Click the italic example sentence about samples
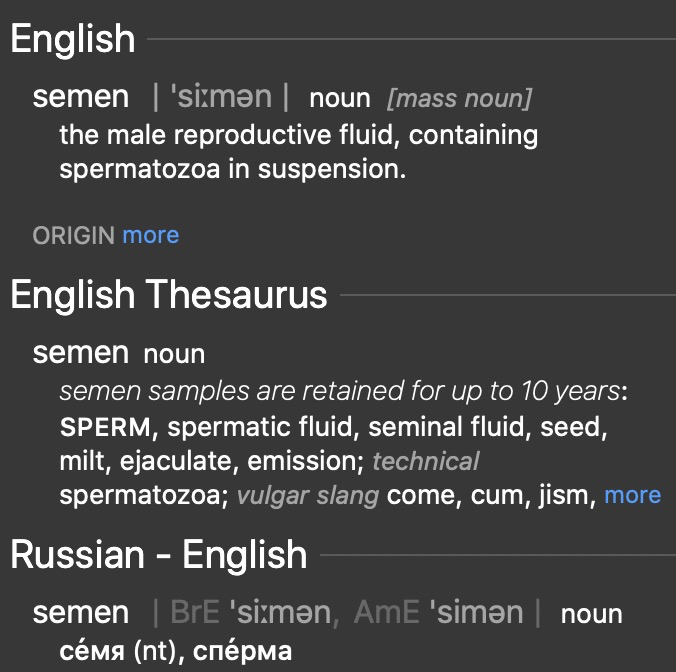 338,391
